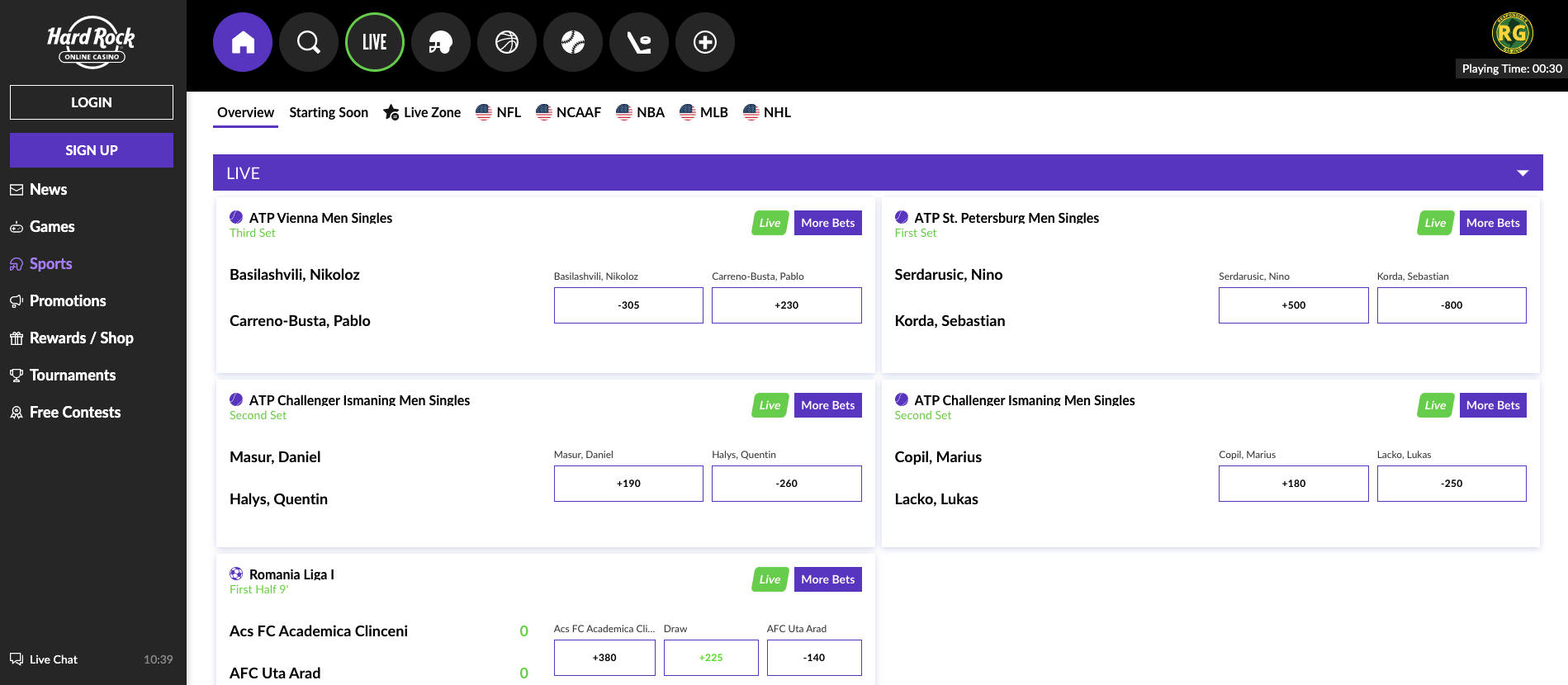Open More Bets for ATP Vienna
The width and height of the screenshot is (1568, 685).
tap(827, 223)
